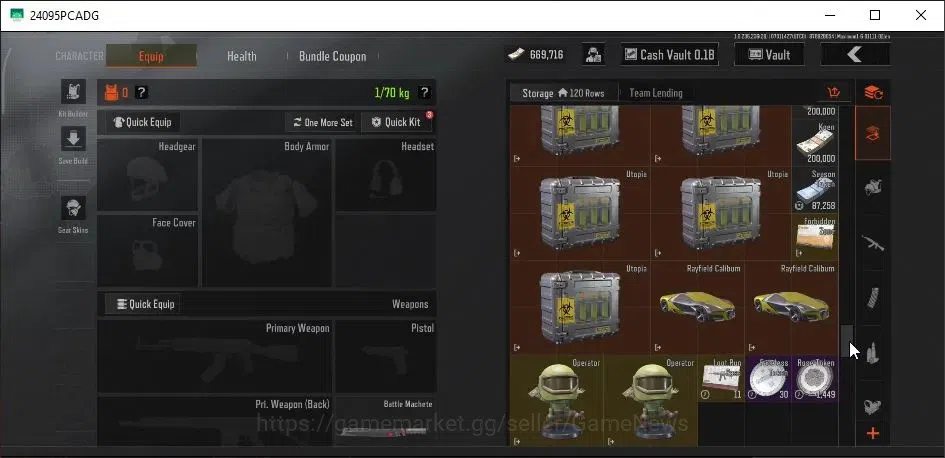
Task: Click the One More Set button
Action: click(322, 122)
